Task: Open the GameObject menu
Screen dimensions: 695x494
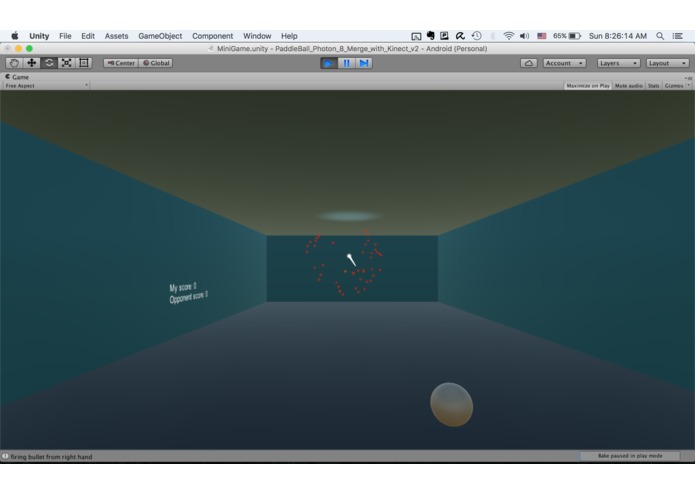Action: pos(160,36)
